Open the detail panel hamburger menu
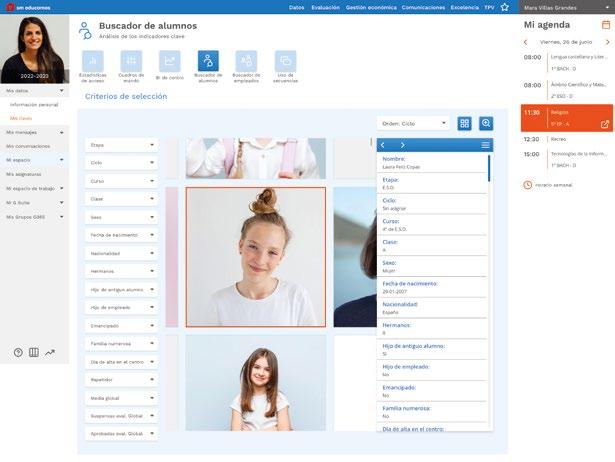The image size is (615, 462). [485, 145]
